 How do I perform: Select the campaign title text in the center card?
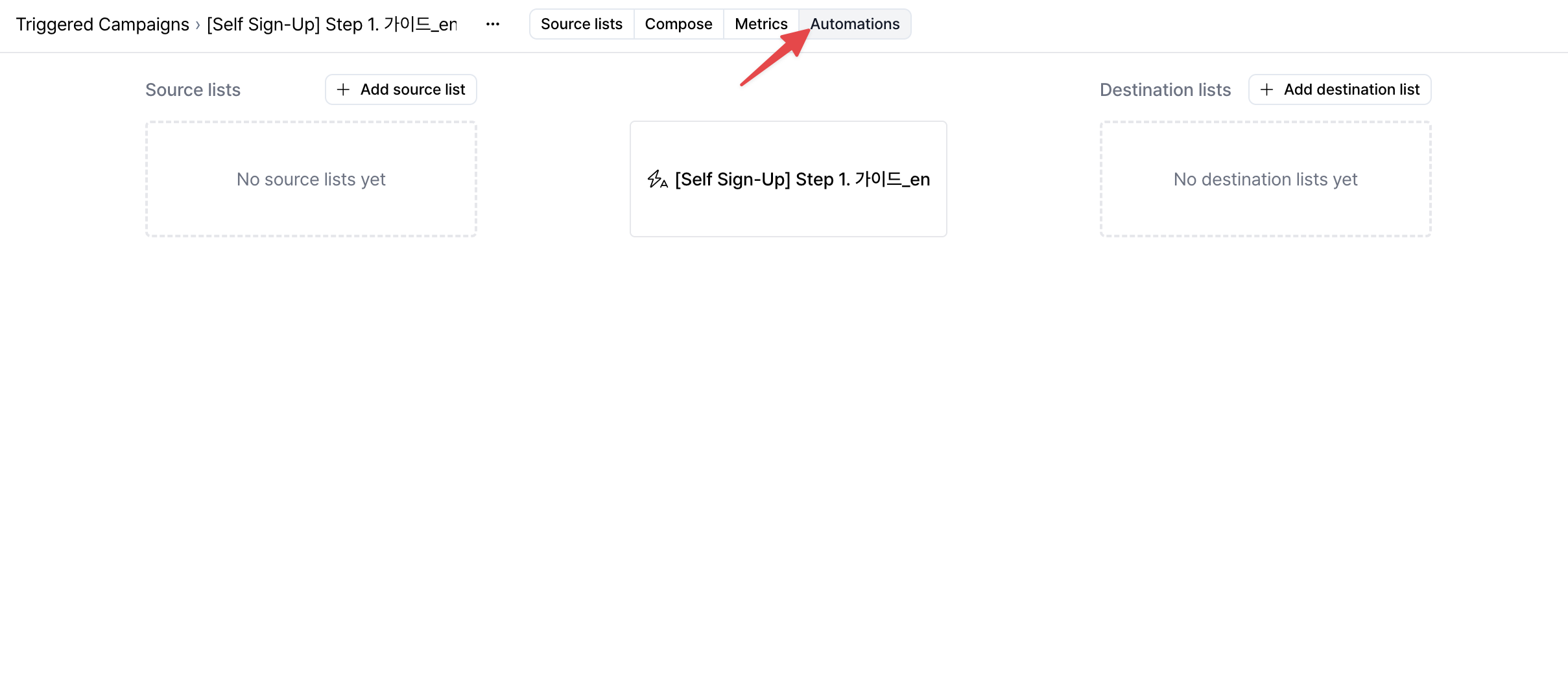click(802, 179)
